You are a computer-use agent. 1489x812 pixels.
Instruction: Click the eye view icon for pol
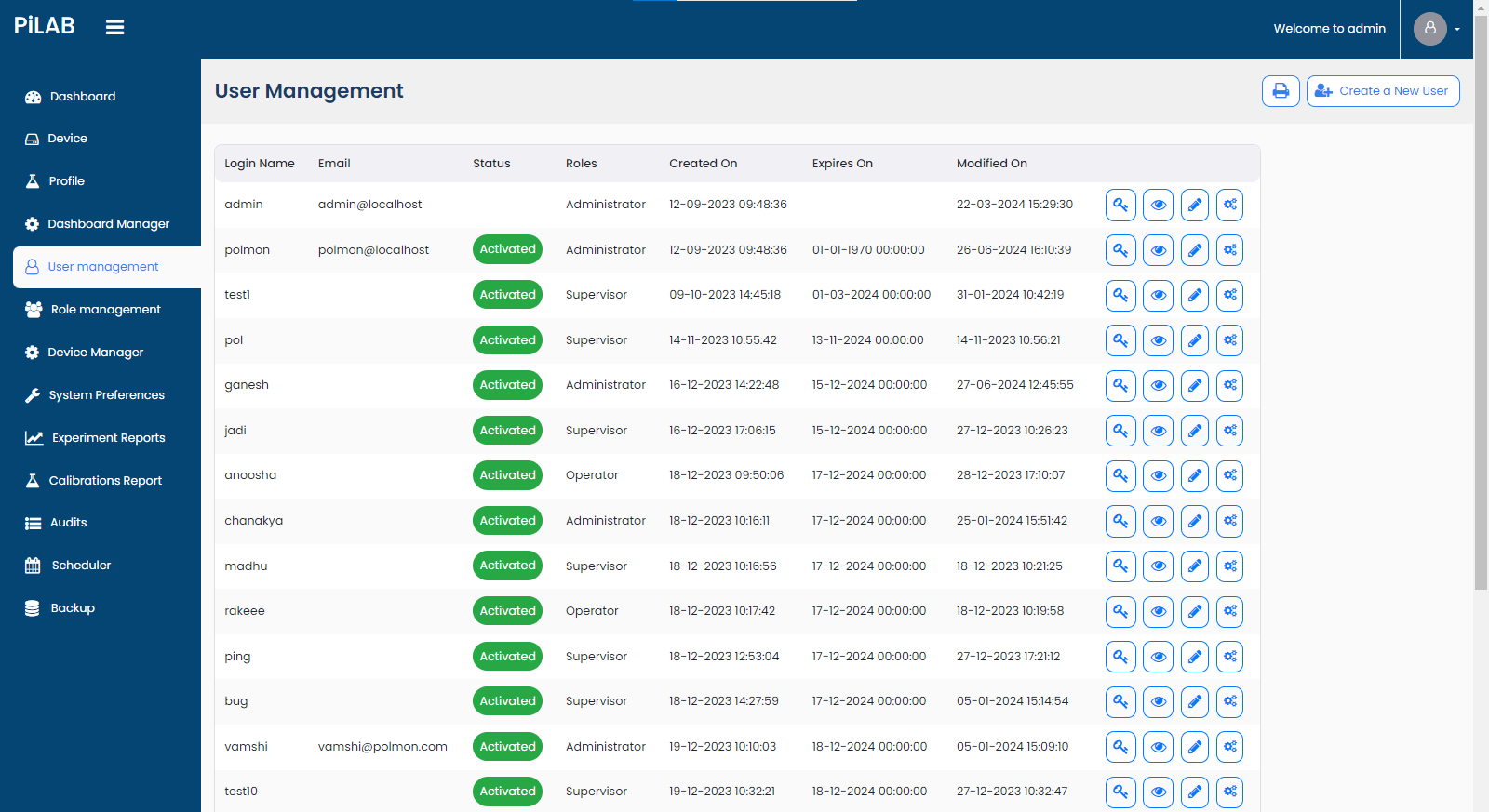(x=1158, y=340)
